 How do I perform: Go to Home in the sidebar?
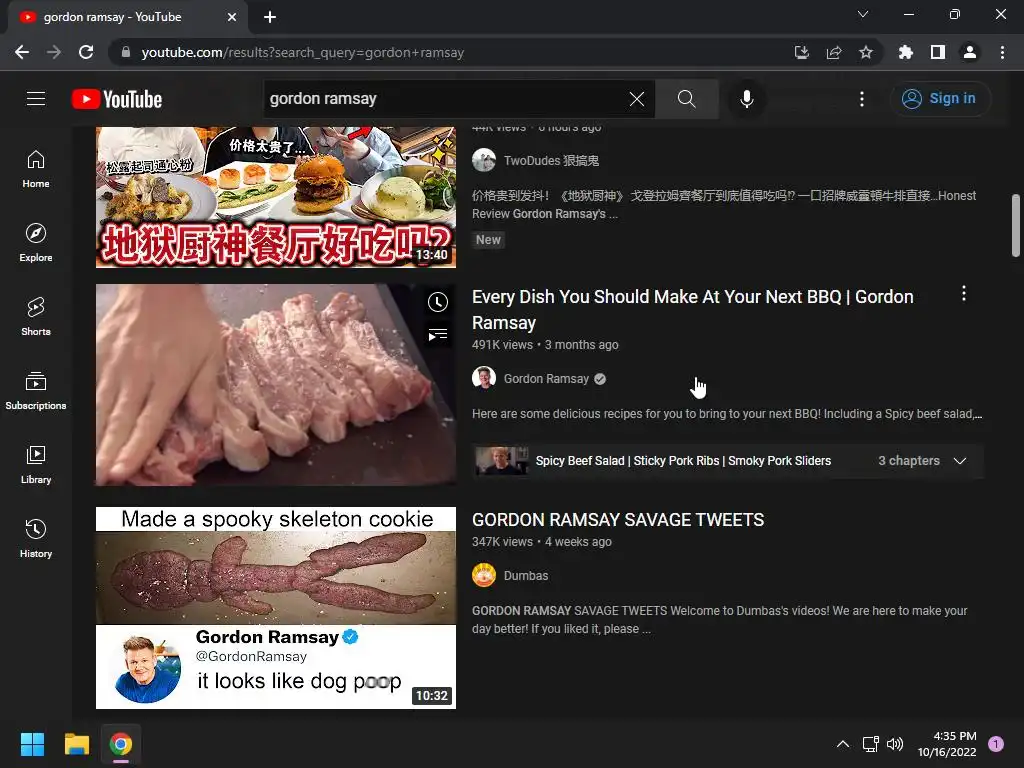pyautogui.click(x=36, y=169)
